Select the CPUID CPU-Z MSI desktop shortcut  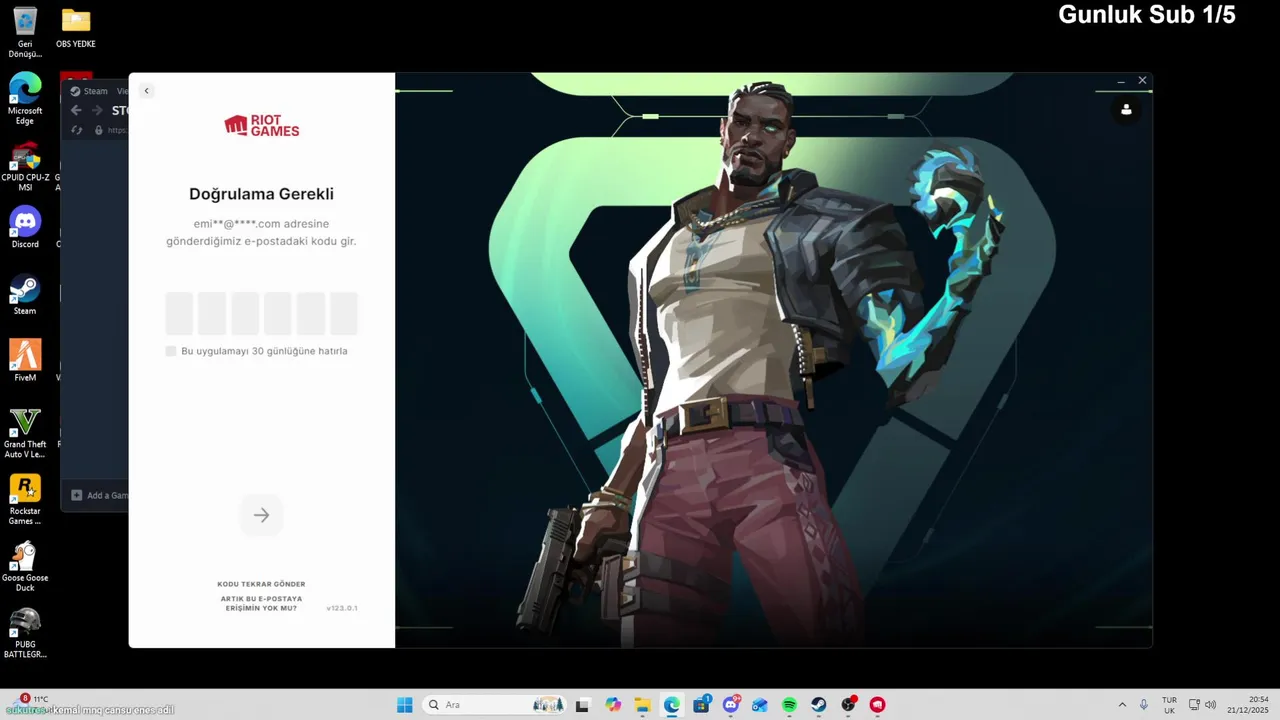pos(25,166)
